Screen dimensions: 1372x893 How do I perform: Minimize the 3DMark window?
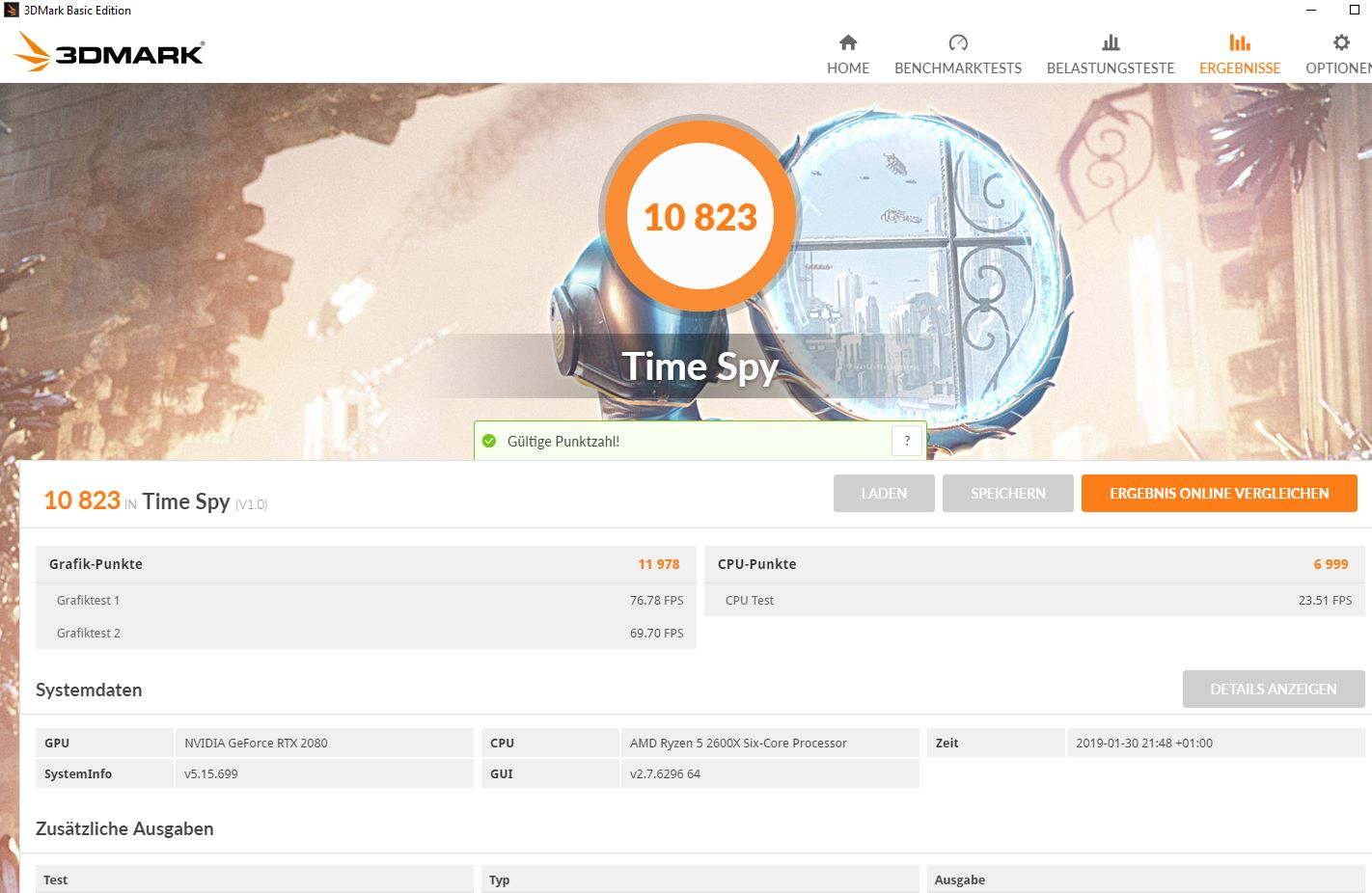[1311, 10]
